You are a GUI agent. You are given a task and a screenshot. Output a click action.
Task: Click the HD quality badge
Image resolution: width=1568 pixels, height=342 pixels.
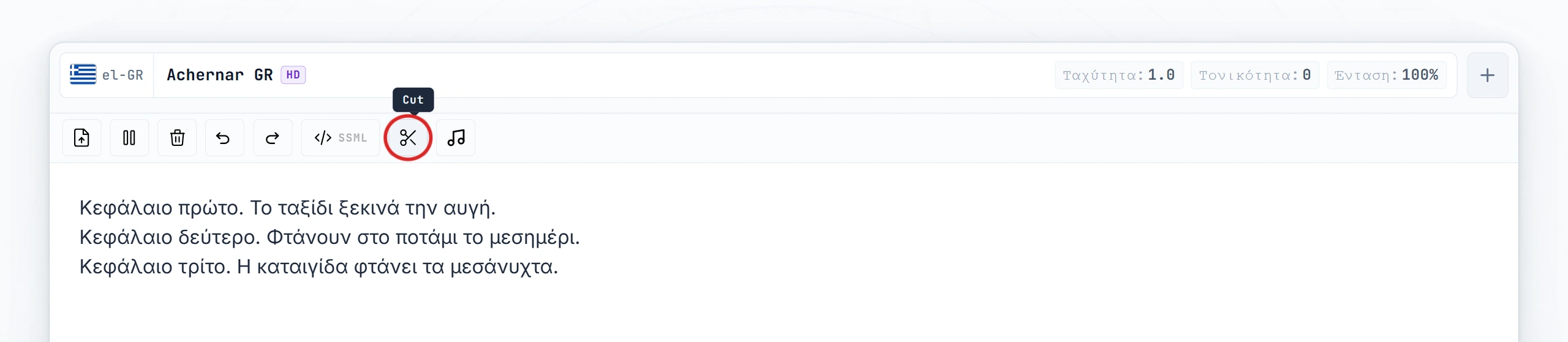[293, 75]
